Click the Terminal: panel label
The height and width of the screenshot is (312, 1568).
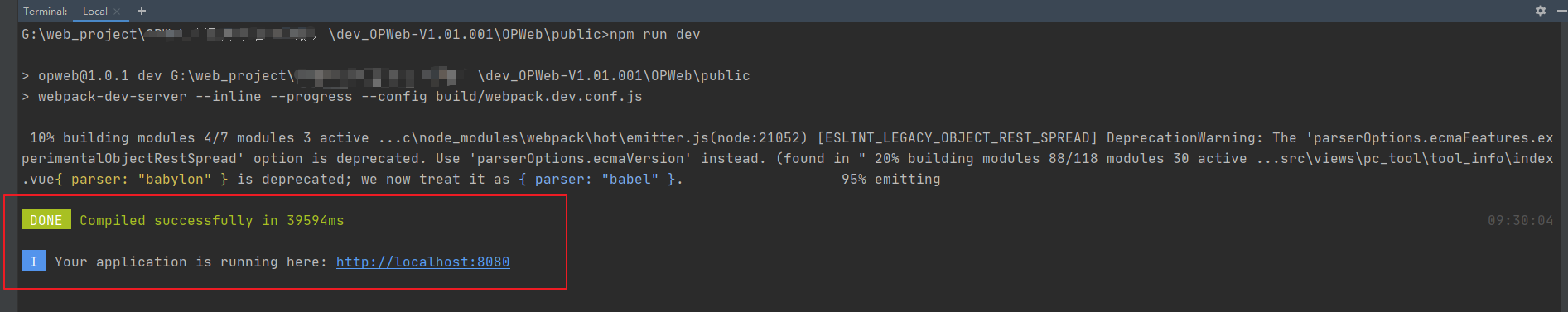pos(46,12)
